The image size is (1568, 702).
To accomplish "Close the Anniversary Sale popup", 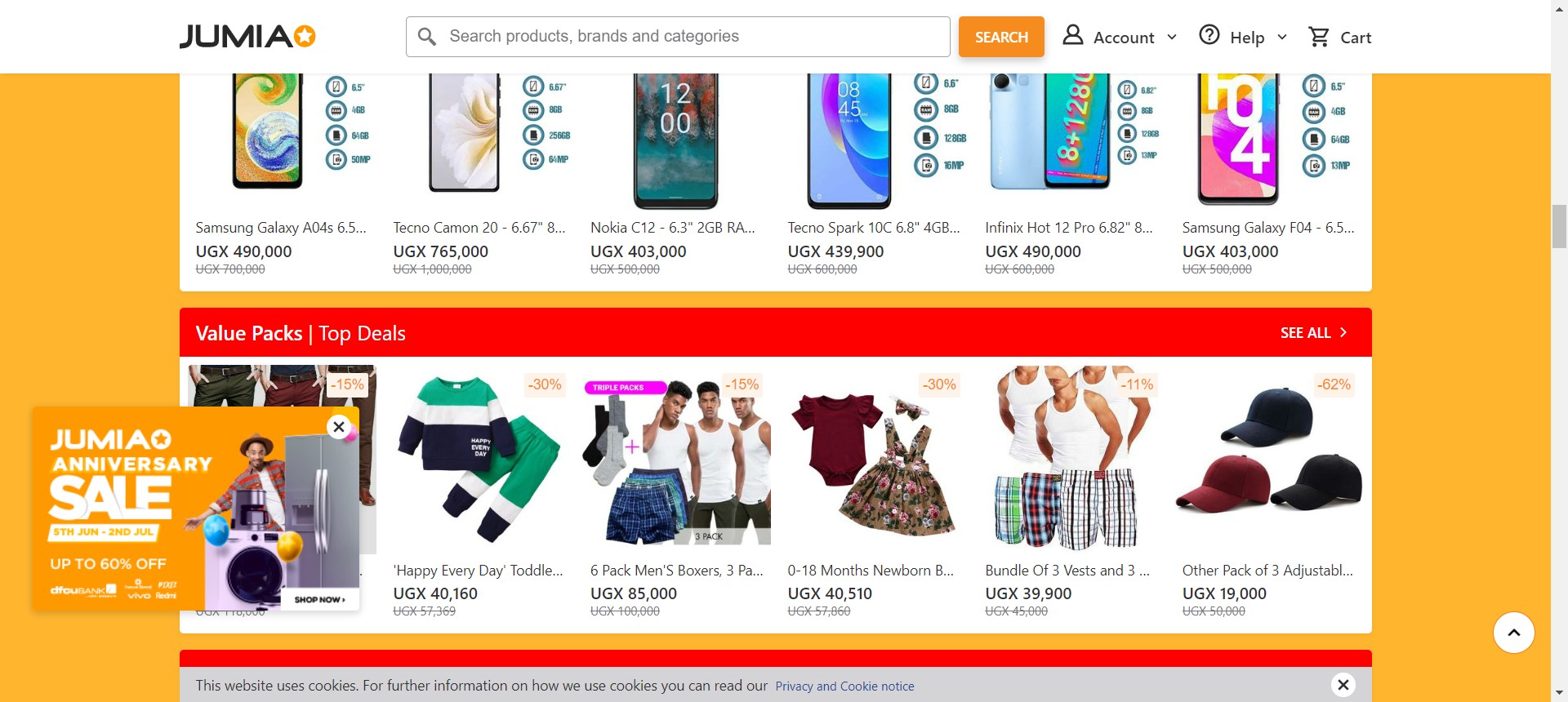I will coord(339,427).
